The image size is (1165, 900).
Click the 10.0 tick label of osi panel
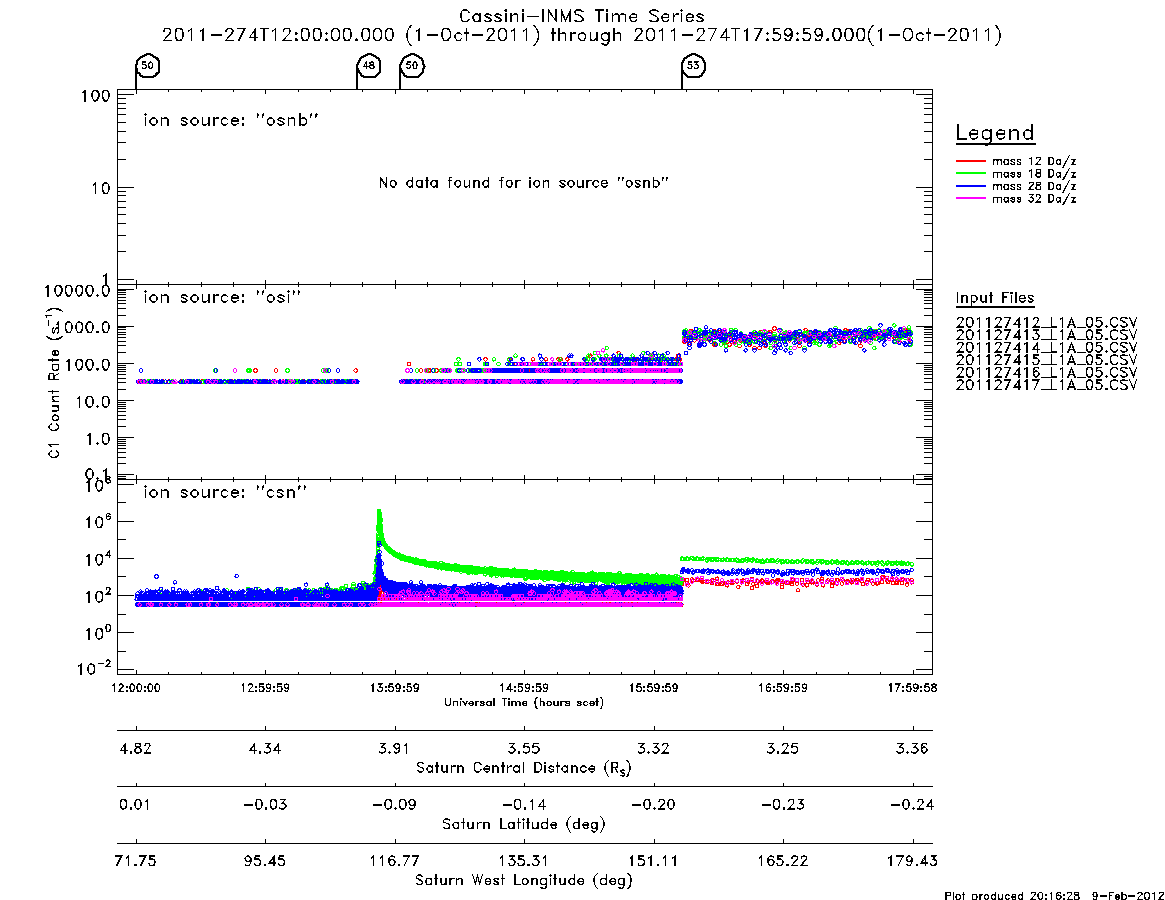tap(94, 402)
